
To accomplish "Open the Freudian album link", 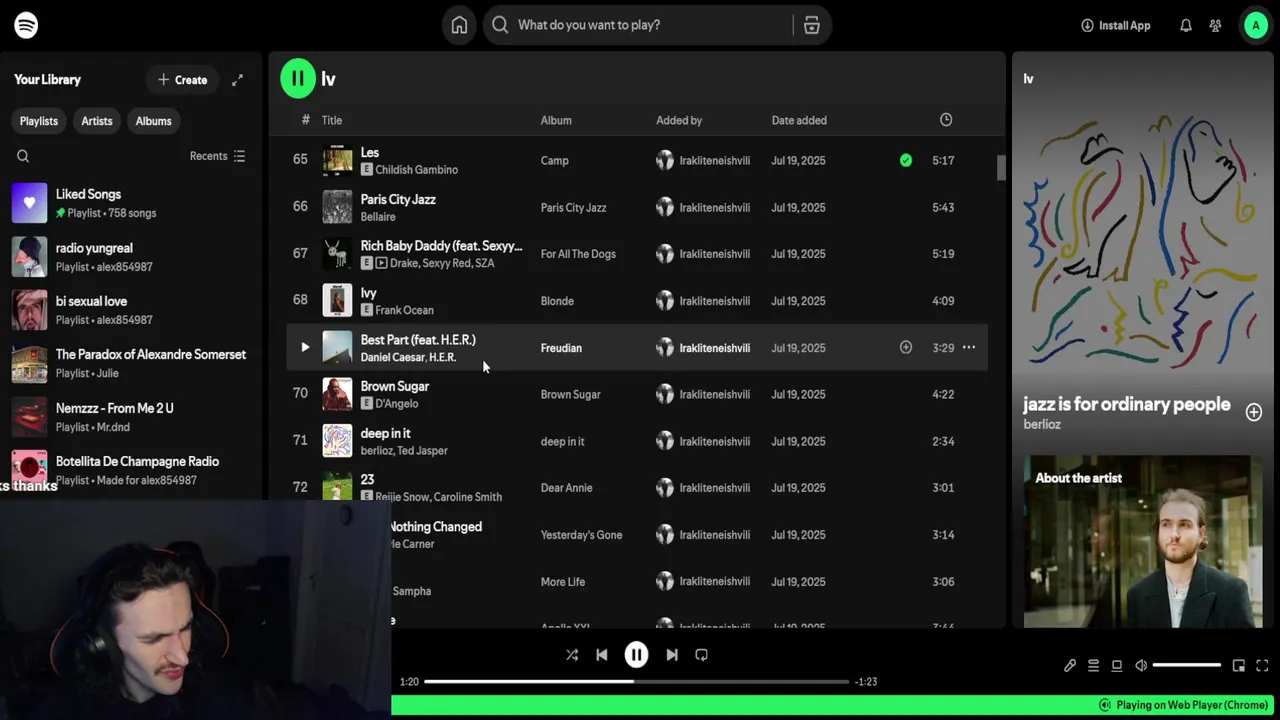I will pyautogui.click(x=561, y=348).
